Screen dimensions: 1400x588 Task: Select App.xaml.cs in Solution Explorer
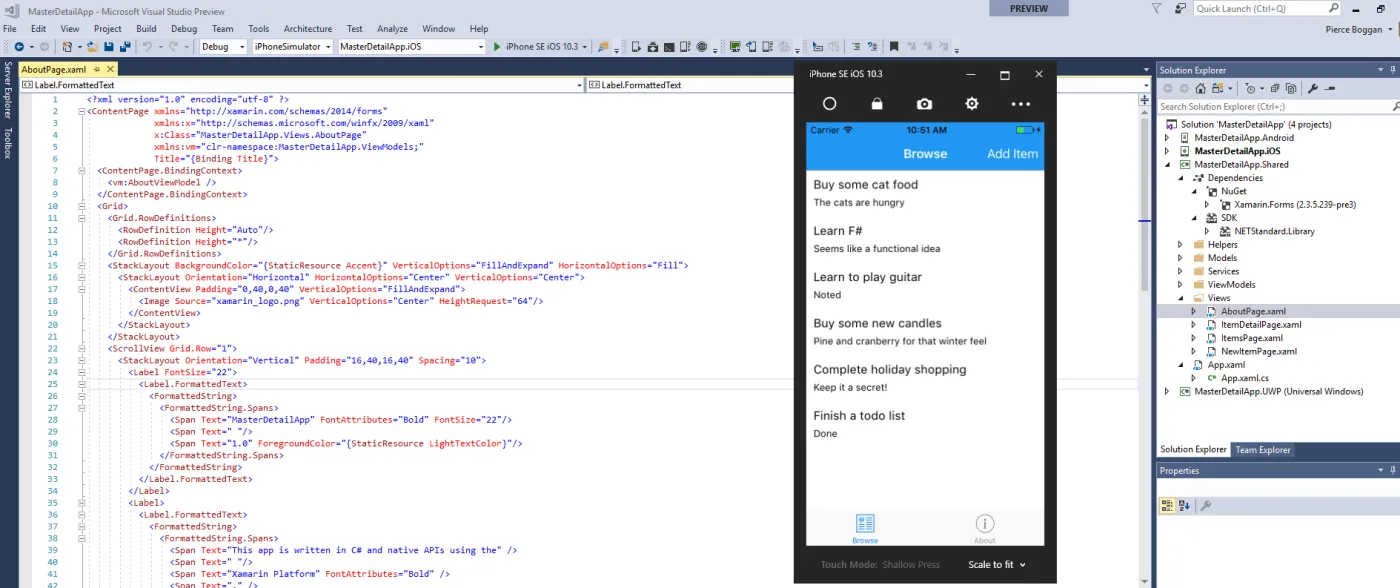[1244, 378]
